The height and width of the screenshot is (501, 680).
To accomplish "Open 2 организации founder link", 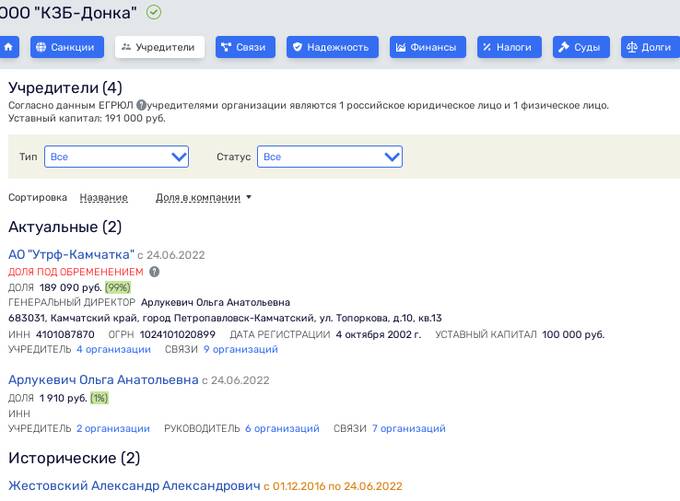I will (113, 429).
